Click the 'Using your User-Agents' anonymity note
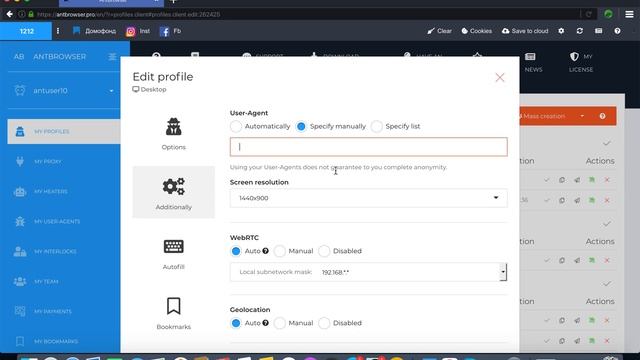Viewport: 640px width, 360px height. point(338,167)
